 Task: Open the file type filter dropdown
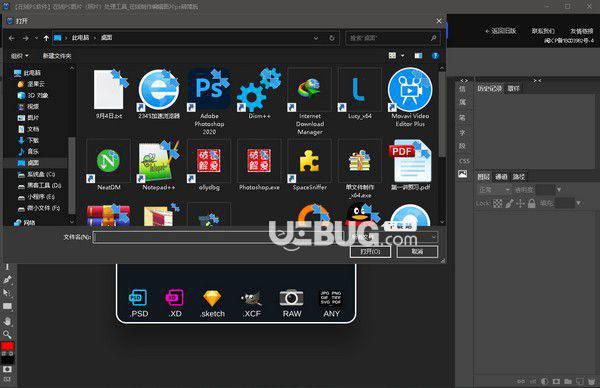tap(434, 237)
